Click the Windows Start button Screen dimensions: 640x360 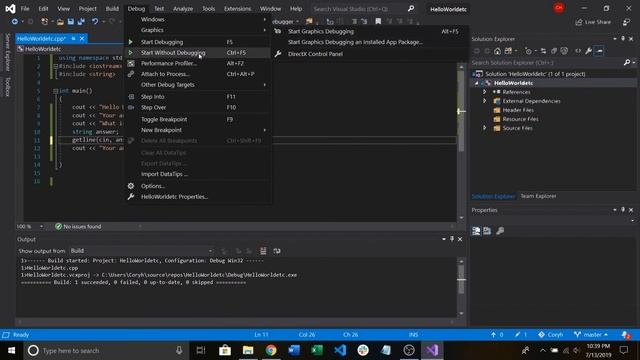tap(11, 350)
